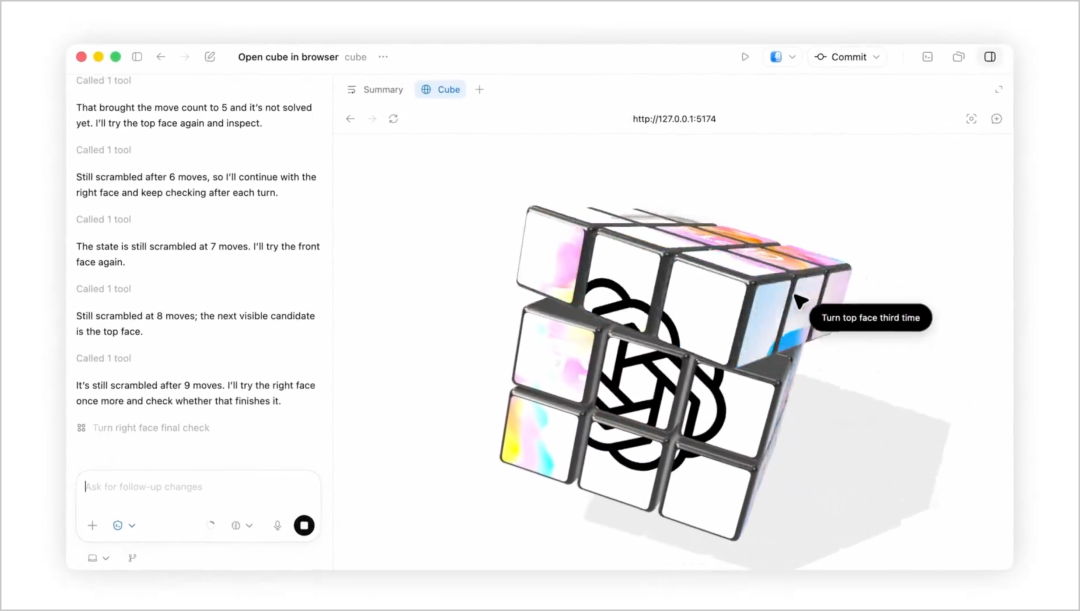
Task: Open the chevron beside the agent mode icon
Action: pos(132,526)
